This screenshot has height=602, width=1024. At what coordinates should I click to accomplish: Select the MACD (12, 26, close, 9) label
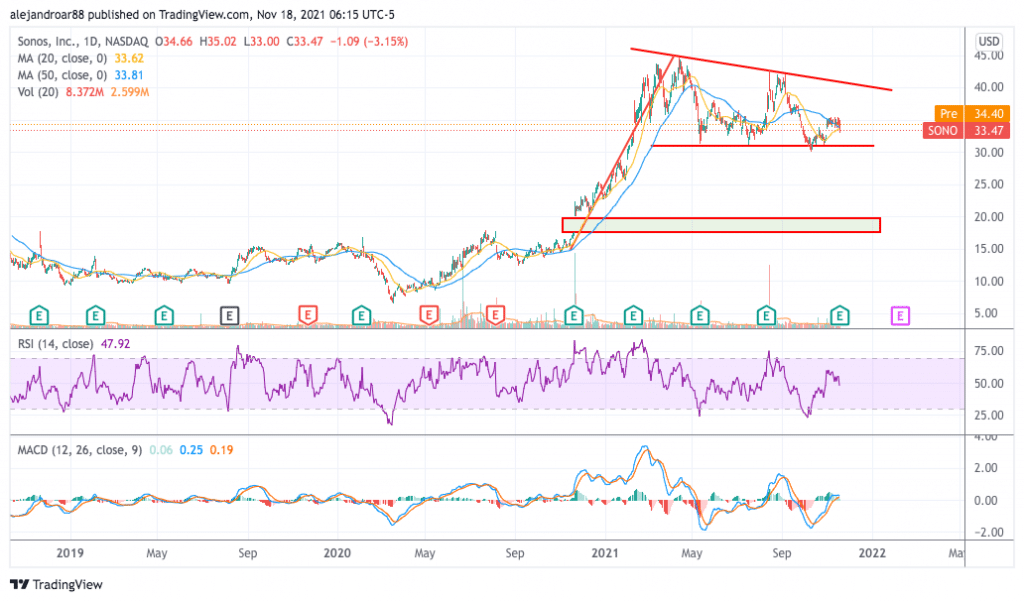click(80, 450)
